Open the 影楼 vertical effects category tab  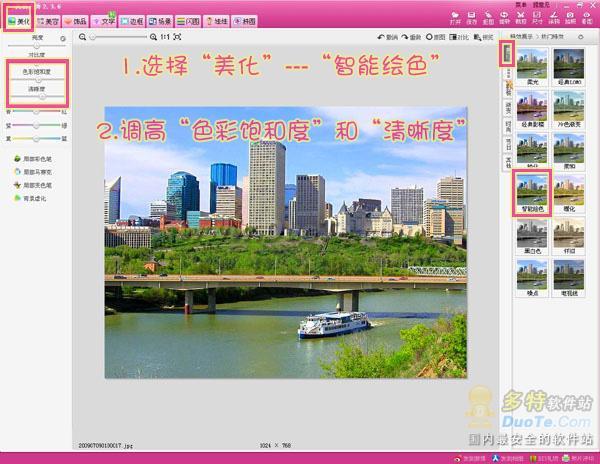[508, 89]
